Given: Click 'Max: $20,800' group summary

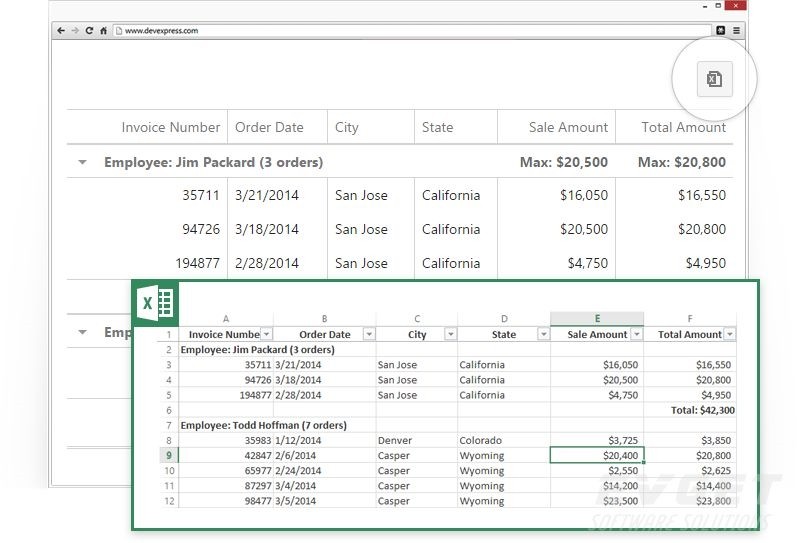Looking at the screenshot, I should 682,162.
